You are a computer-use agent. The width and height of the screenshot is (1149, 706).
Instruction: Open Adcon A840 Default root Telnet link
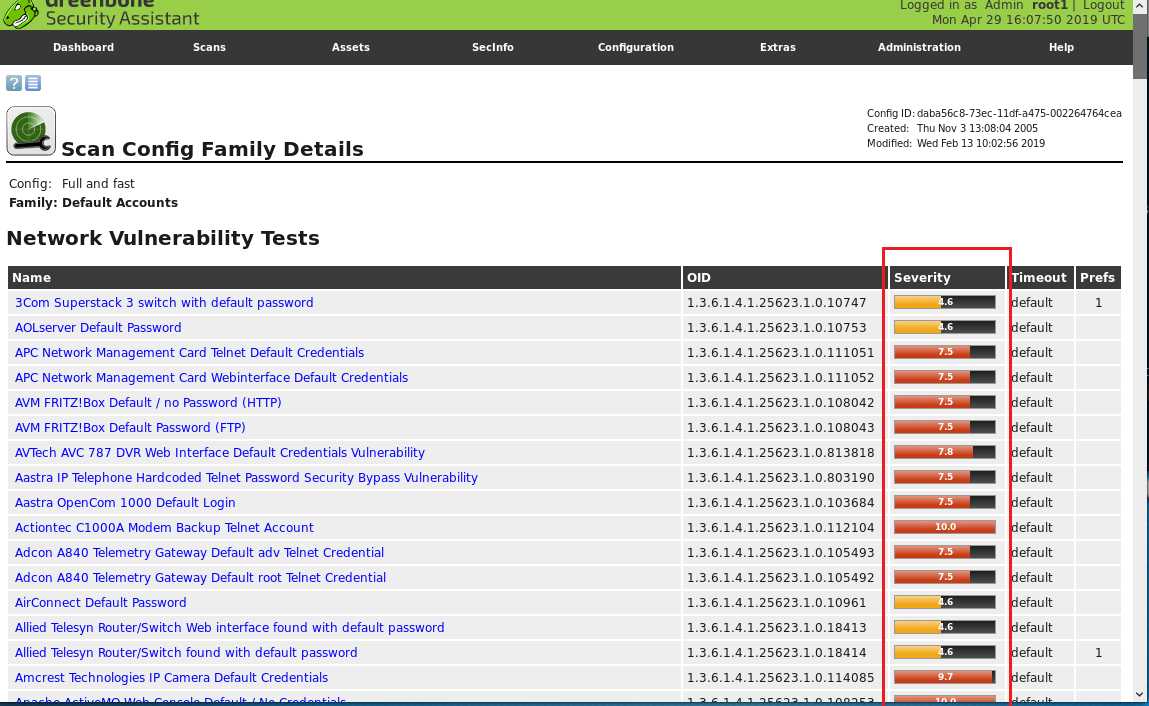point(200,577)
